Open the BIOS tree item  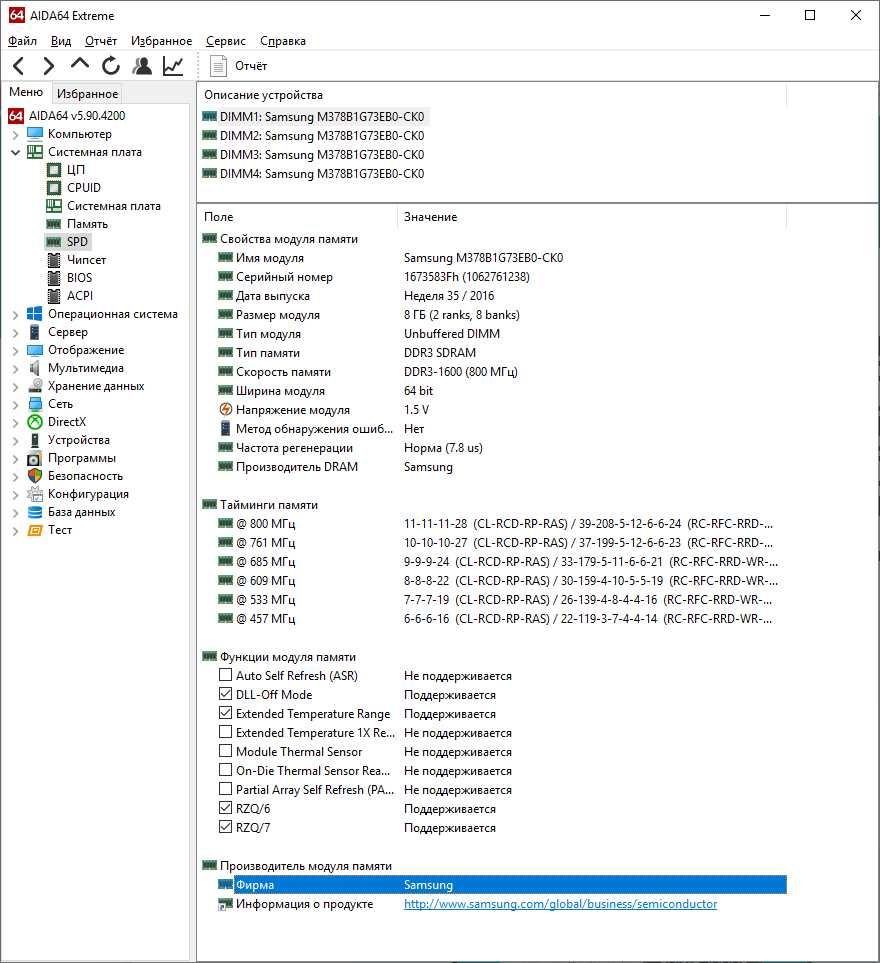point(79,278)
